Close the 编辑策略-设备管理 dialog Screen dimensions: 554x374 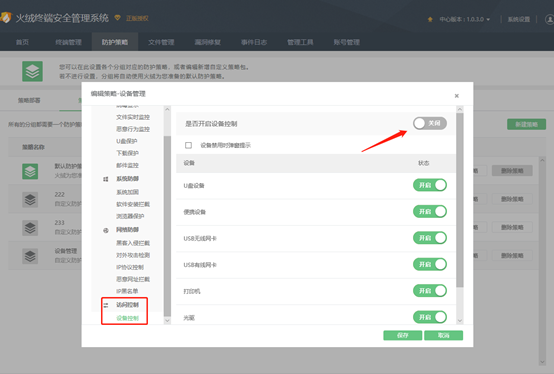point(456,96)
